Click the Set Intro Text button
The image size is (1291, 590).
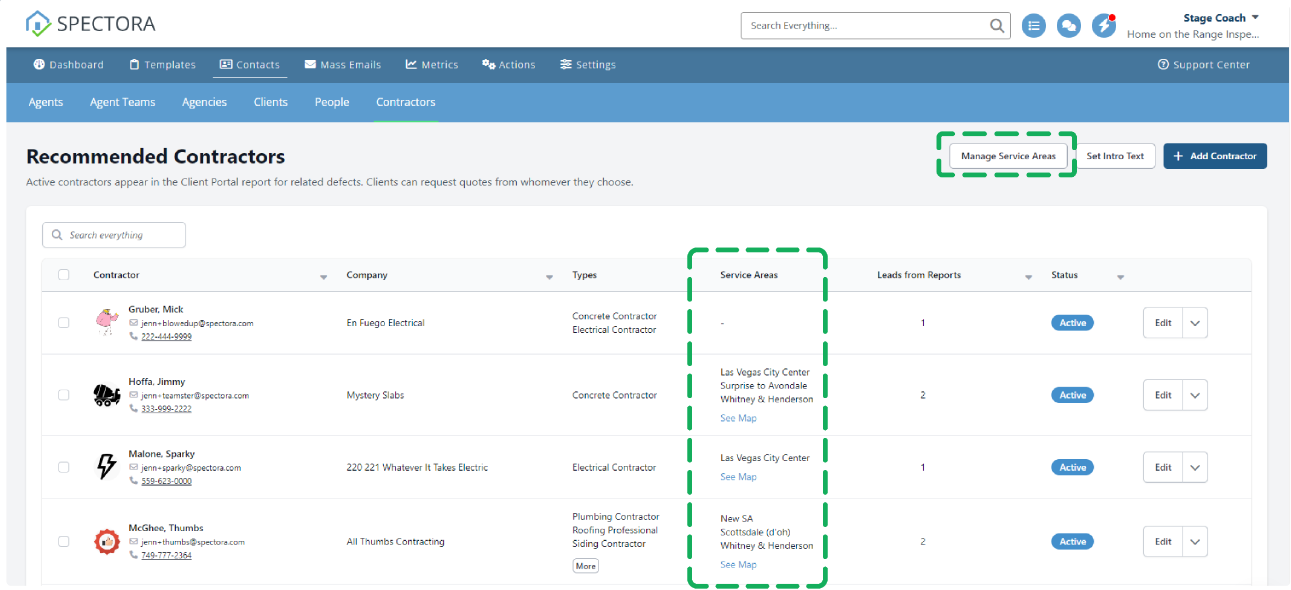click(x=1115, y=156)
